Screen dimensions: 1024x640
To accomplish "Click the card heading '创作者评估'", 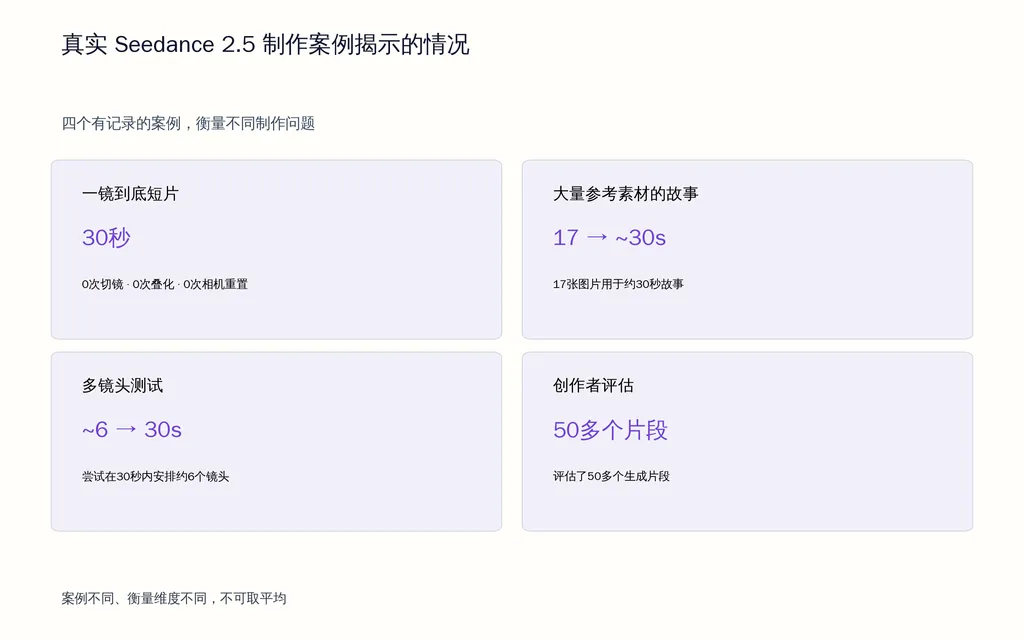I will tap(593, 386).
